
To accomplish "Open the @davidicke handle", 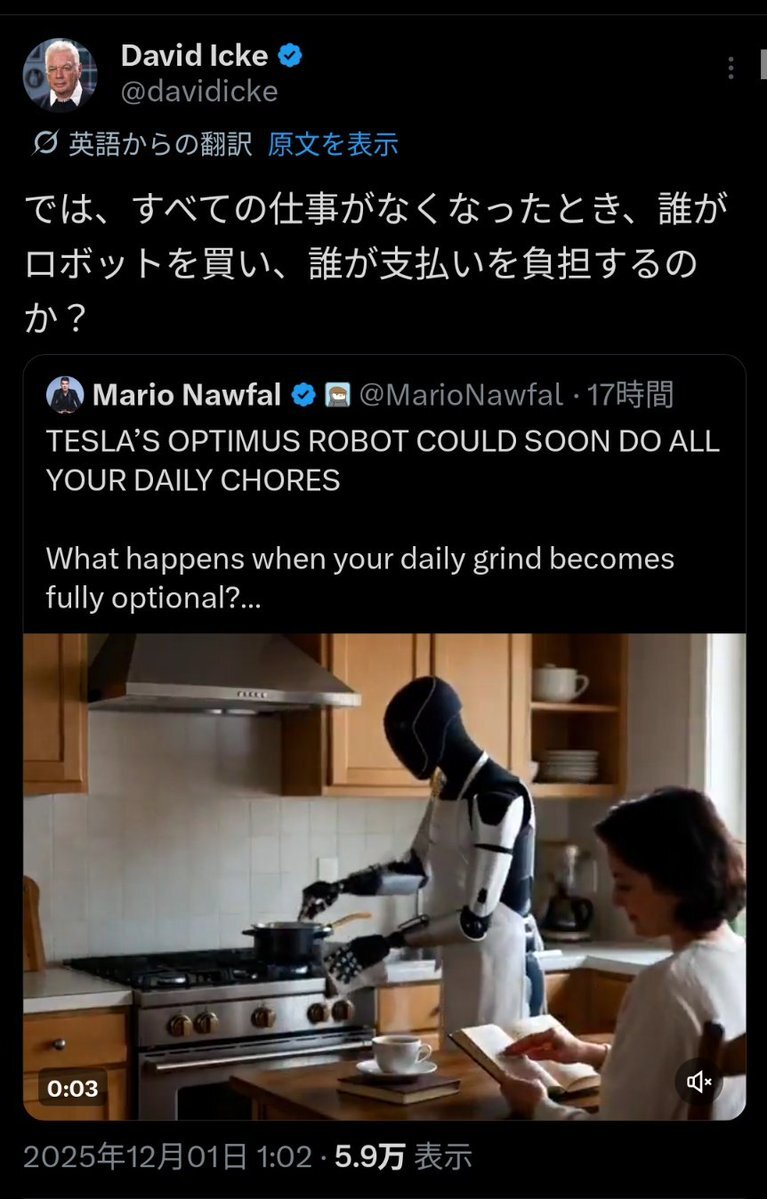I will 199,92.
